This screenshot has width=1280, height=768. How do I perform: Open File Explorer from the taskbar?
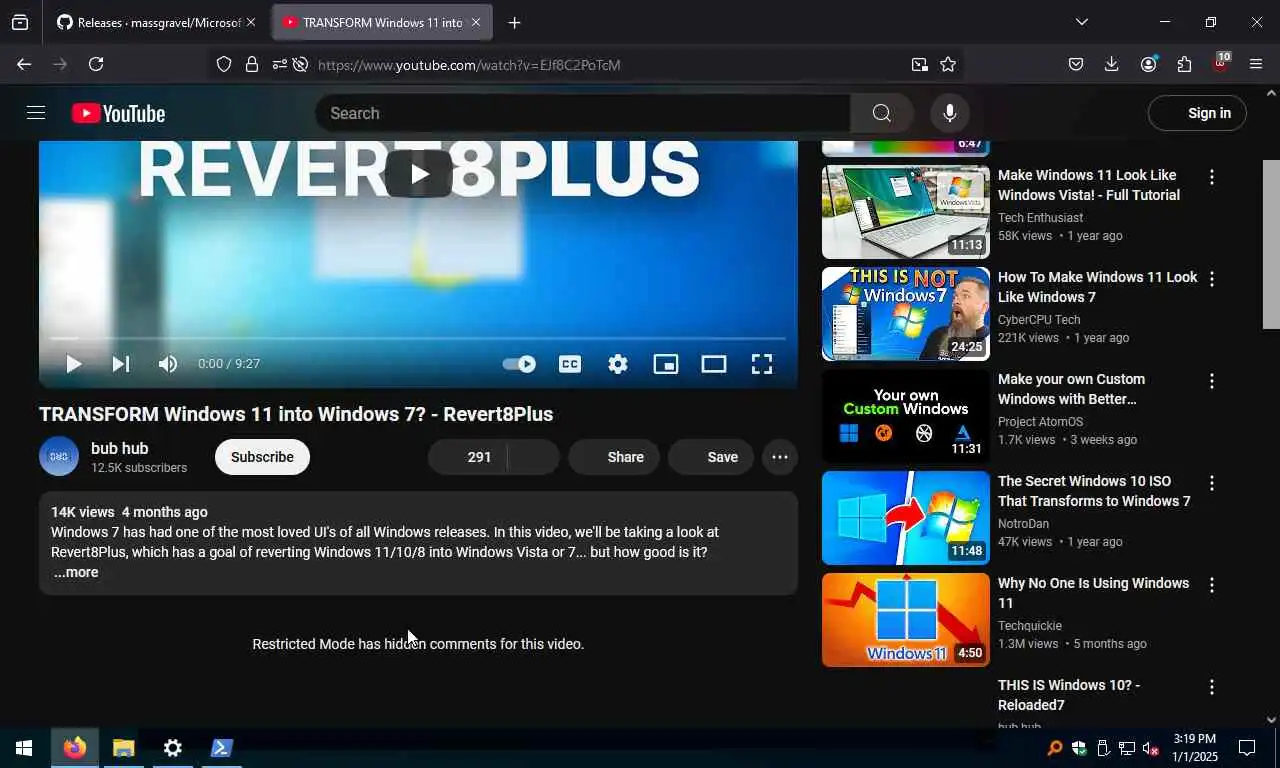pyautogui.click(x=124, y=748)
